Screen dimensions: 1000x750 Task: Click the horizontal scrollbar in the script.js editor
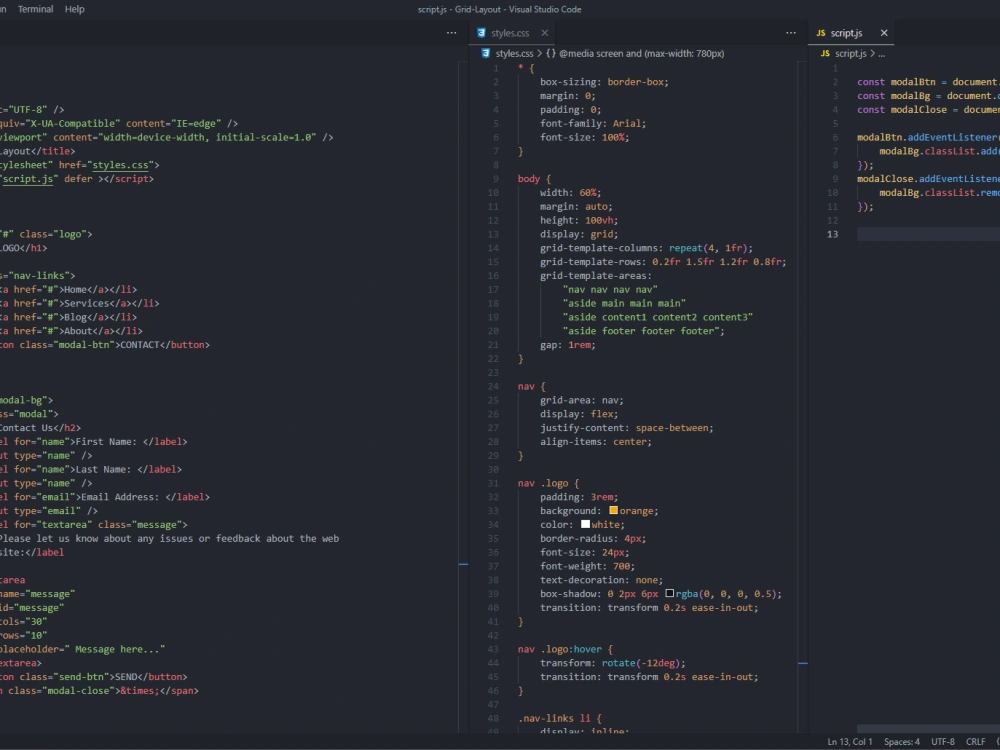coord(928,728)
